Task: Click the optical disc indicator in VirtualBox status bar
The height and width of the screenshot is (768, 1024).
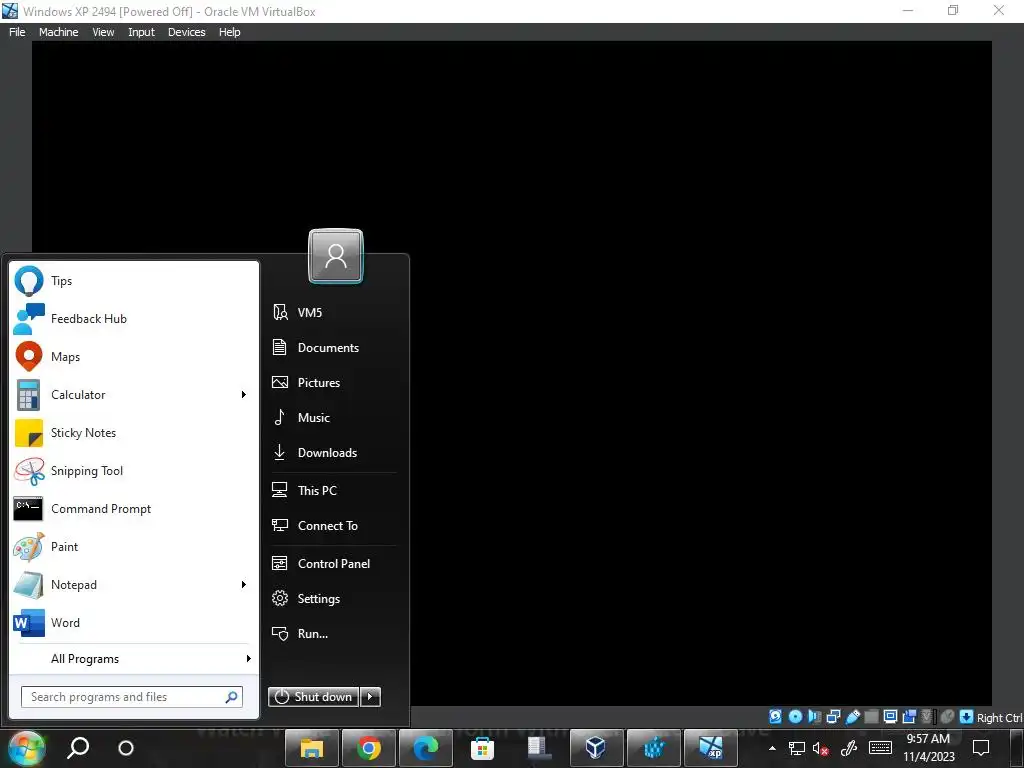Action: [795, 716]
